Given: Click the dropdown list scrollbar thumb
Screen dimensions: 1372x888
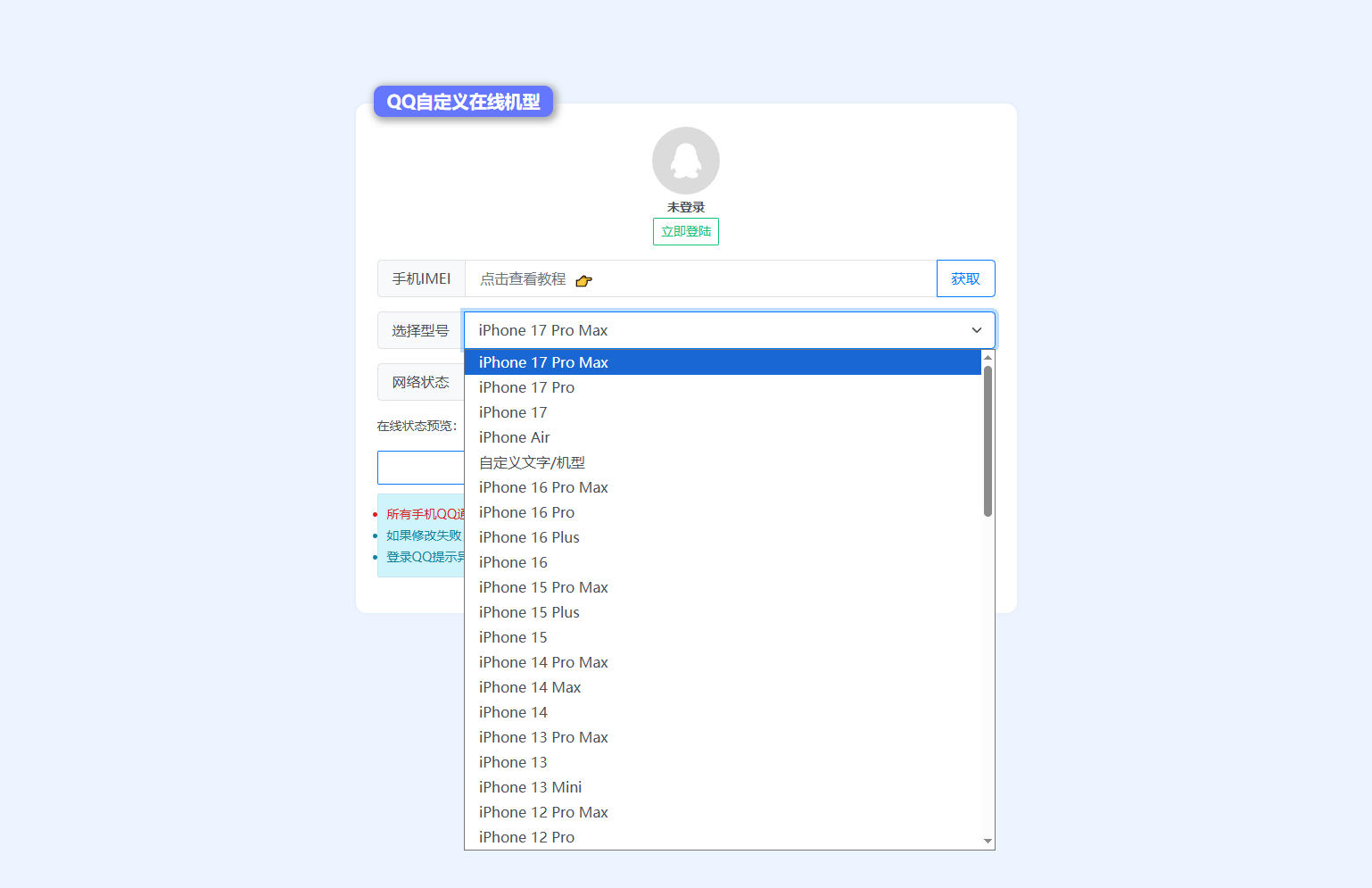Looking at the screenshot, I should 988,441.
